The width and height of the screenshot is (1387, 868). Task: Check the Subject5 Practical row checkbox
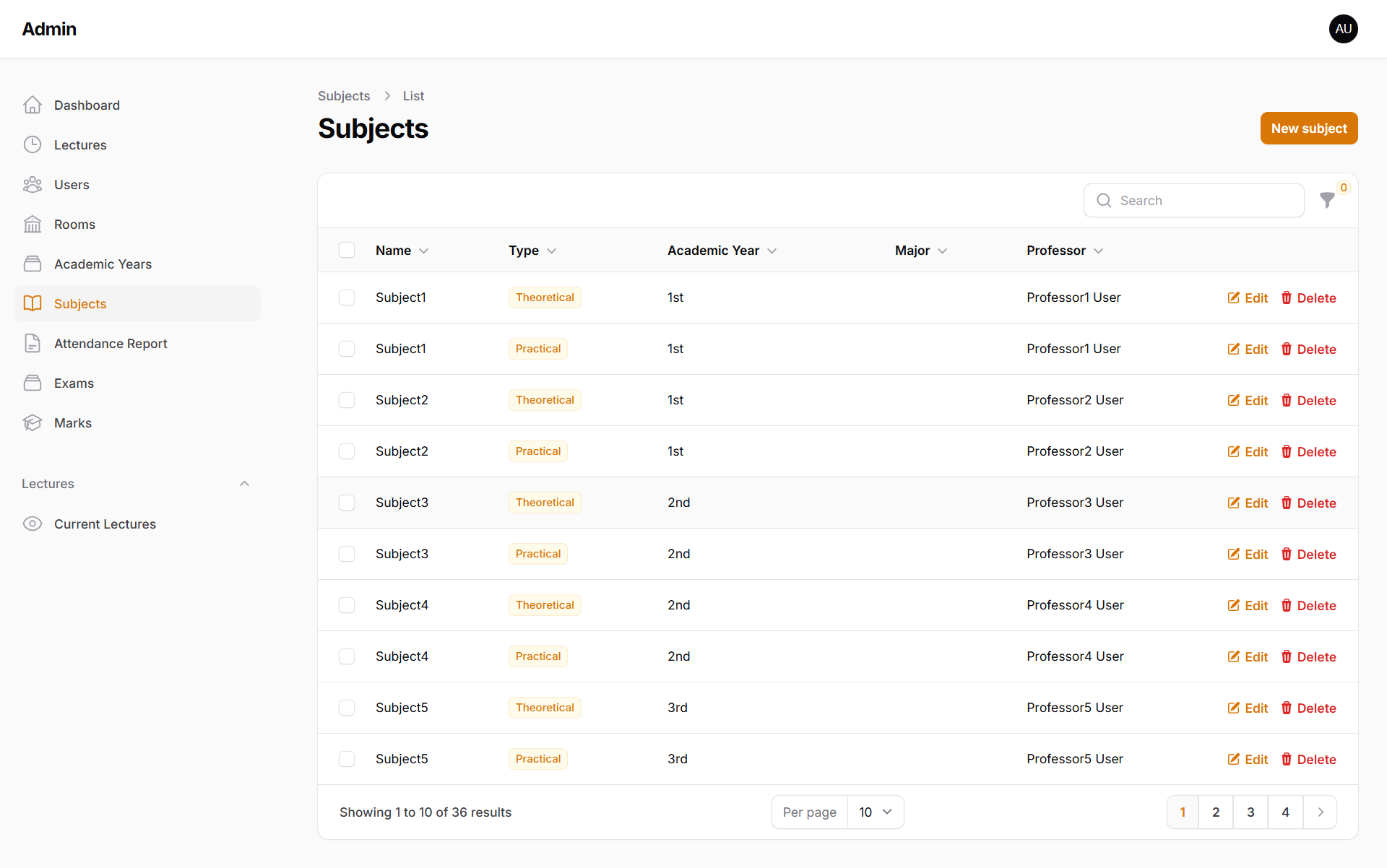(x=347, y=759)
